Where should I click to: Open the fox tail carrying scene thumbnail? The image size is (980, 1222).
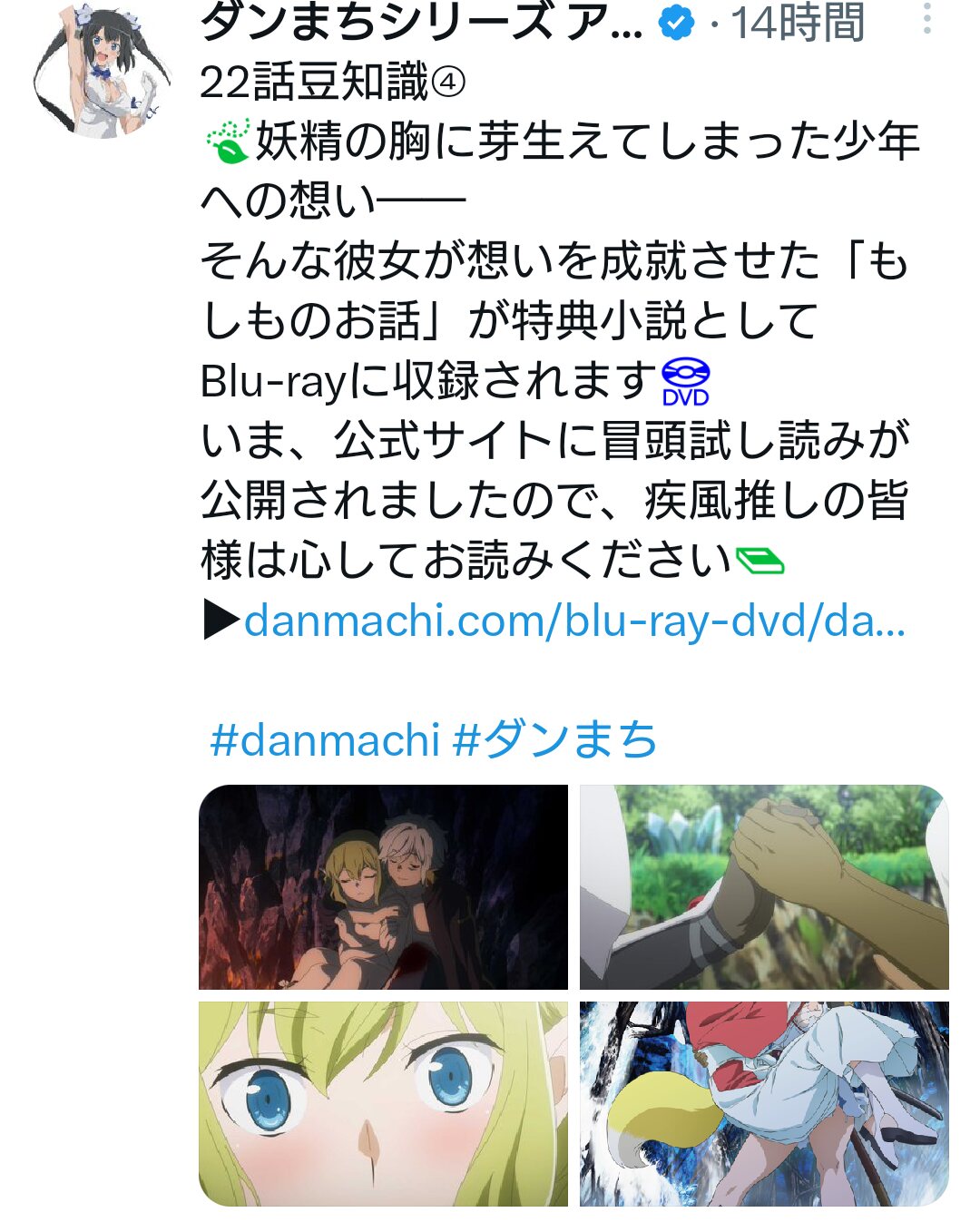764,1104
